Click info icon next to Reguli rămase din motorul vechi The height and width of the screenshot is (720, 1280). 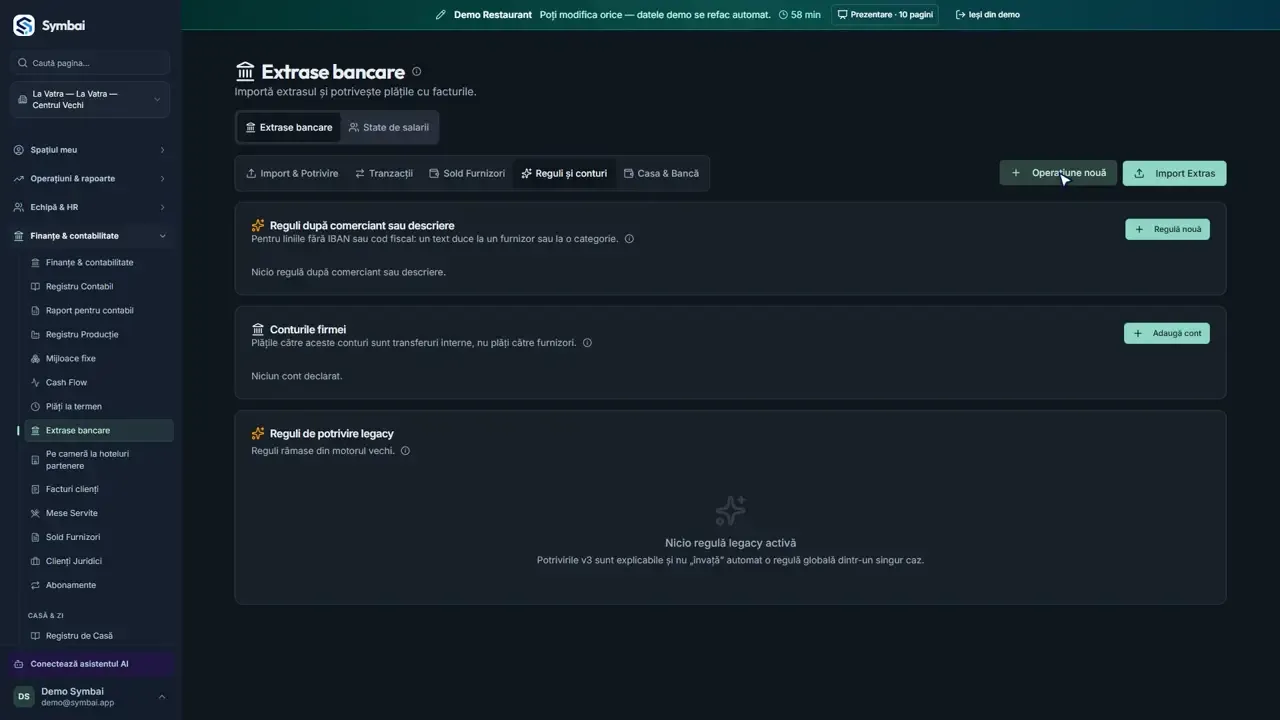[x=405, y=451]
